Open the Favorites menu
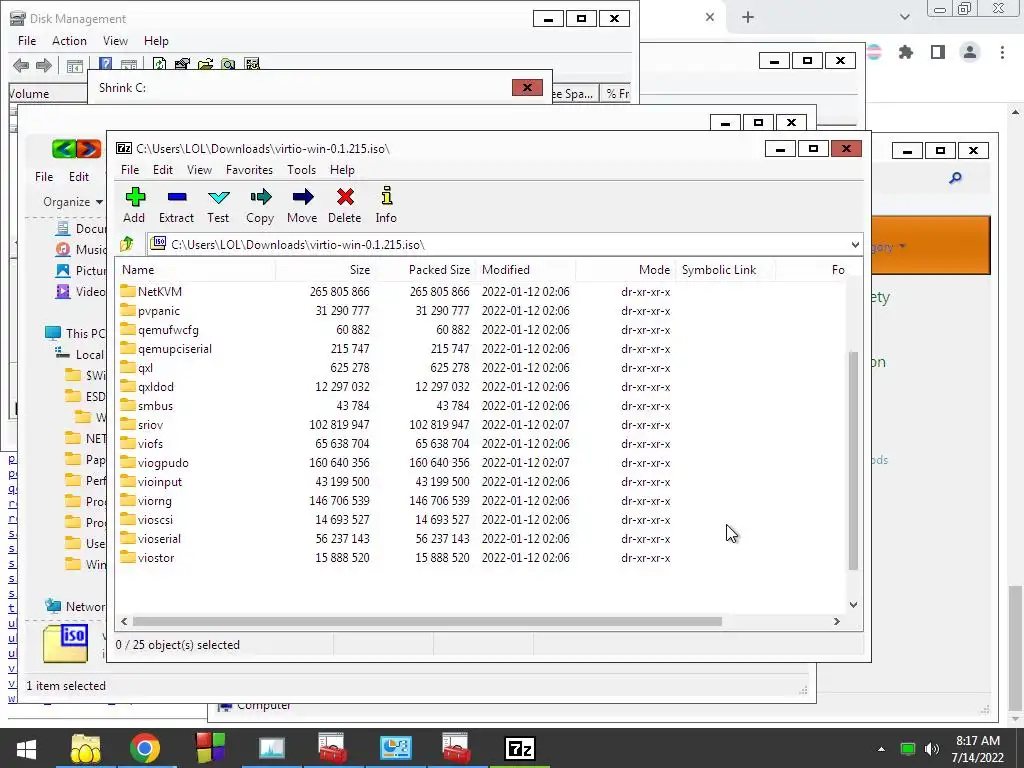This screenshot has width=1024, height=768. pos(249,170)
